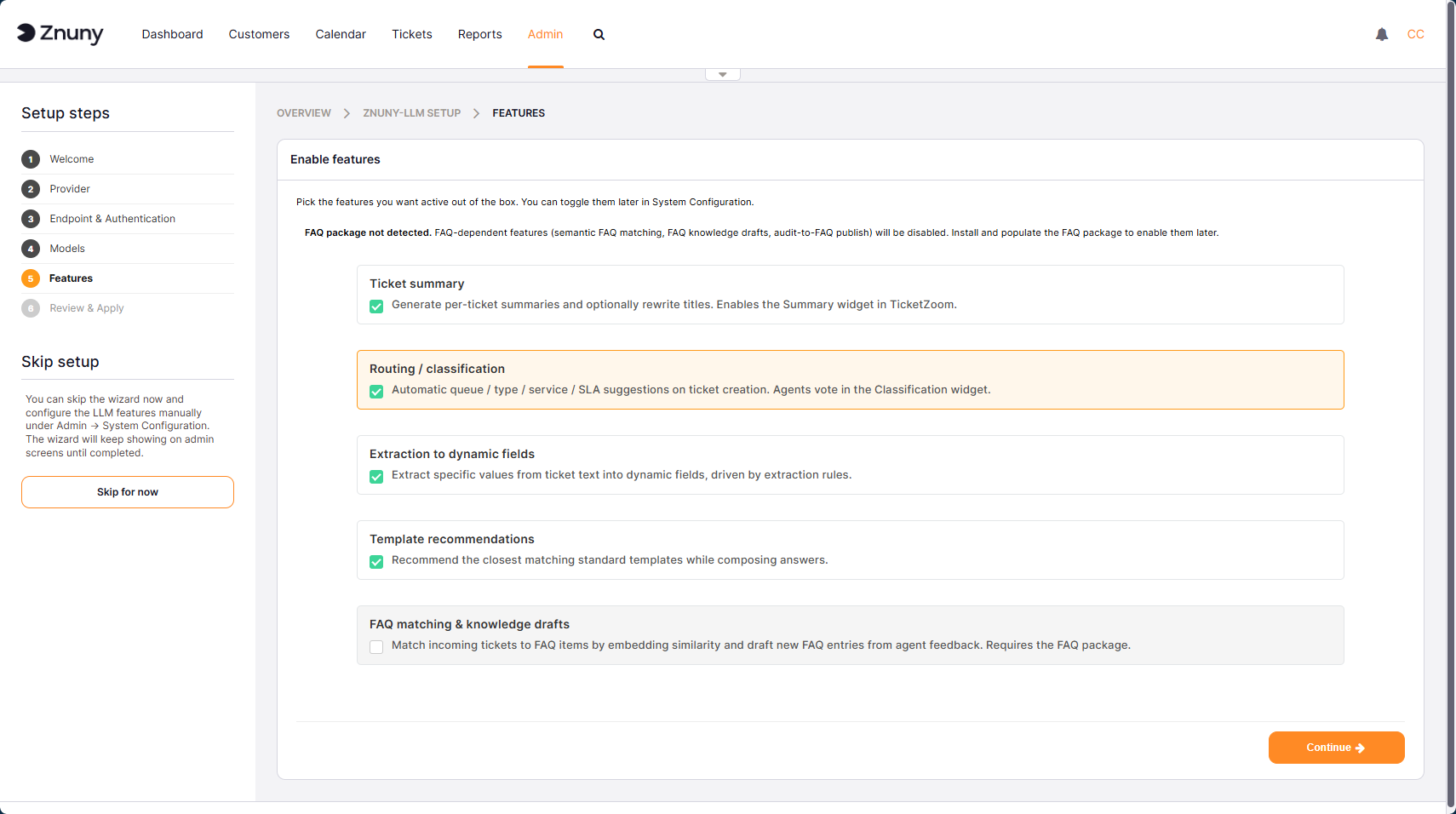Click 'Match incoming tickets to FAQ items' description
The image size is (1456, 814).
point(761,645)
